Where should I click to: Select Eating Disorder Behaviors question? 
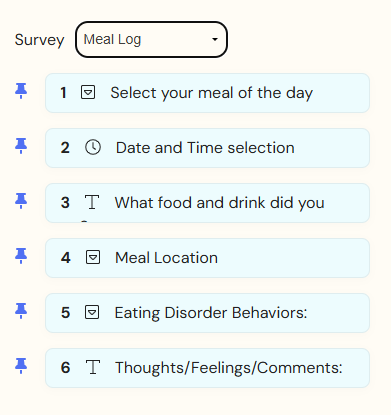coord(207,313)
